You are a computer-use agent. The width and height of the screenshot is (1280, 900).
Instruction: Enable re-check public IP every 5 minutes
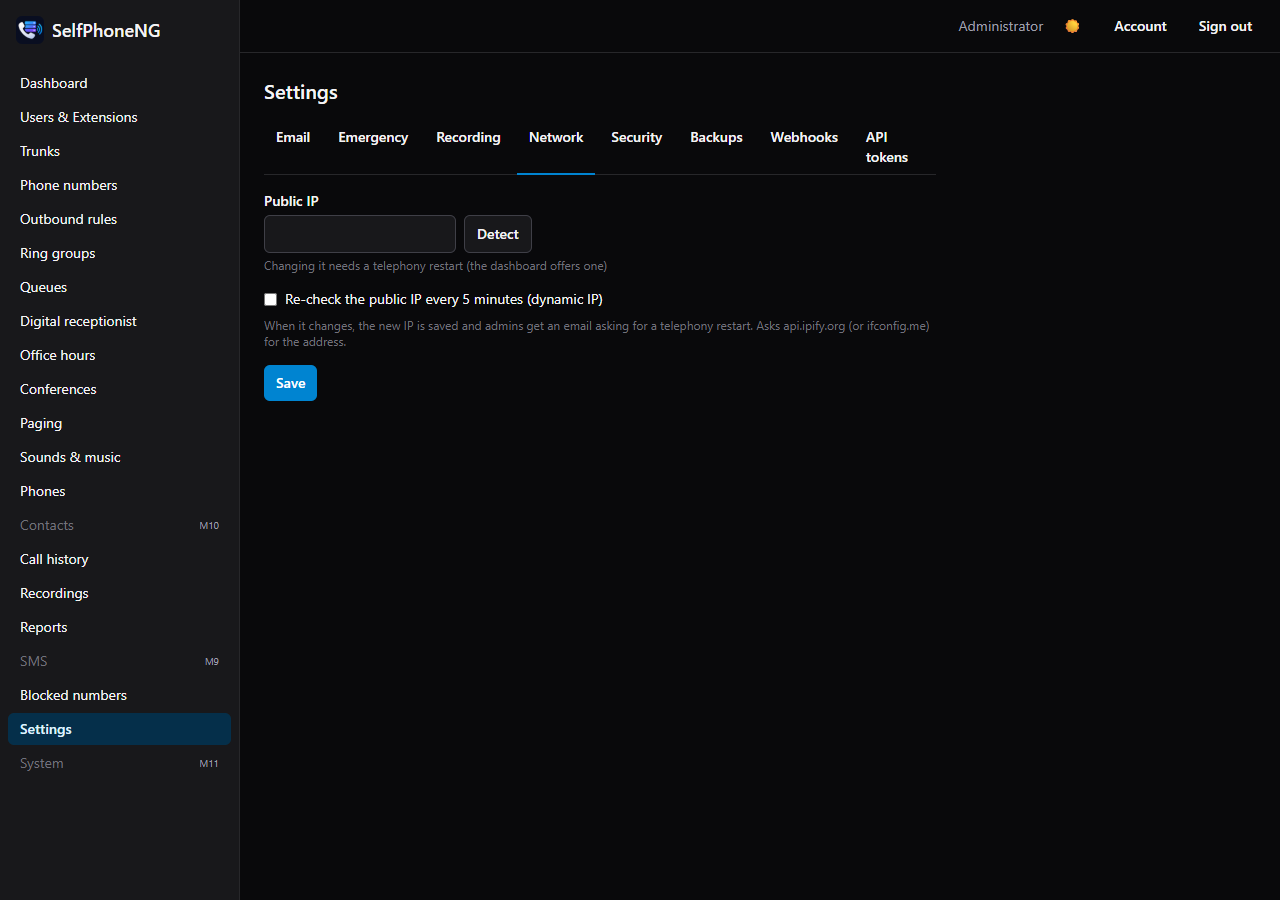[270, 299]
